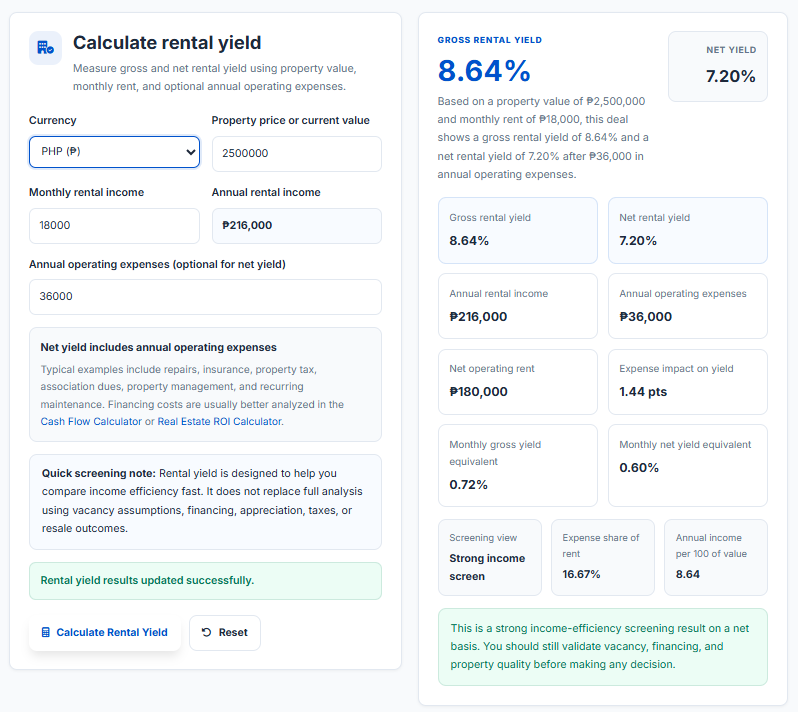Click the large 8.64% gross yield figure
Image resolution: width=798 pixels, height=712 pixels.
pos(484,70)
